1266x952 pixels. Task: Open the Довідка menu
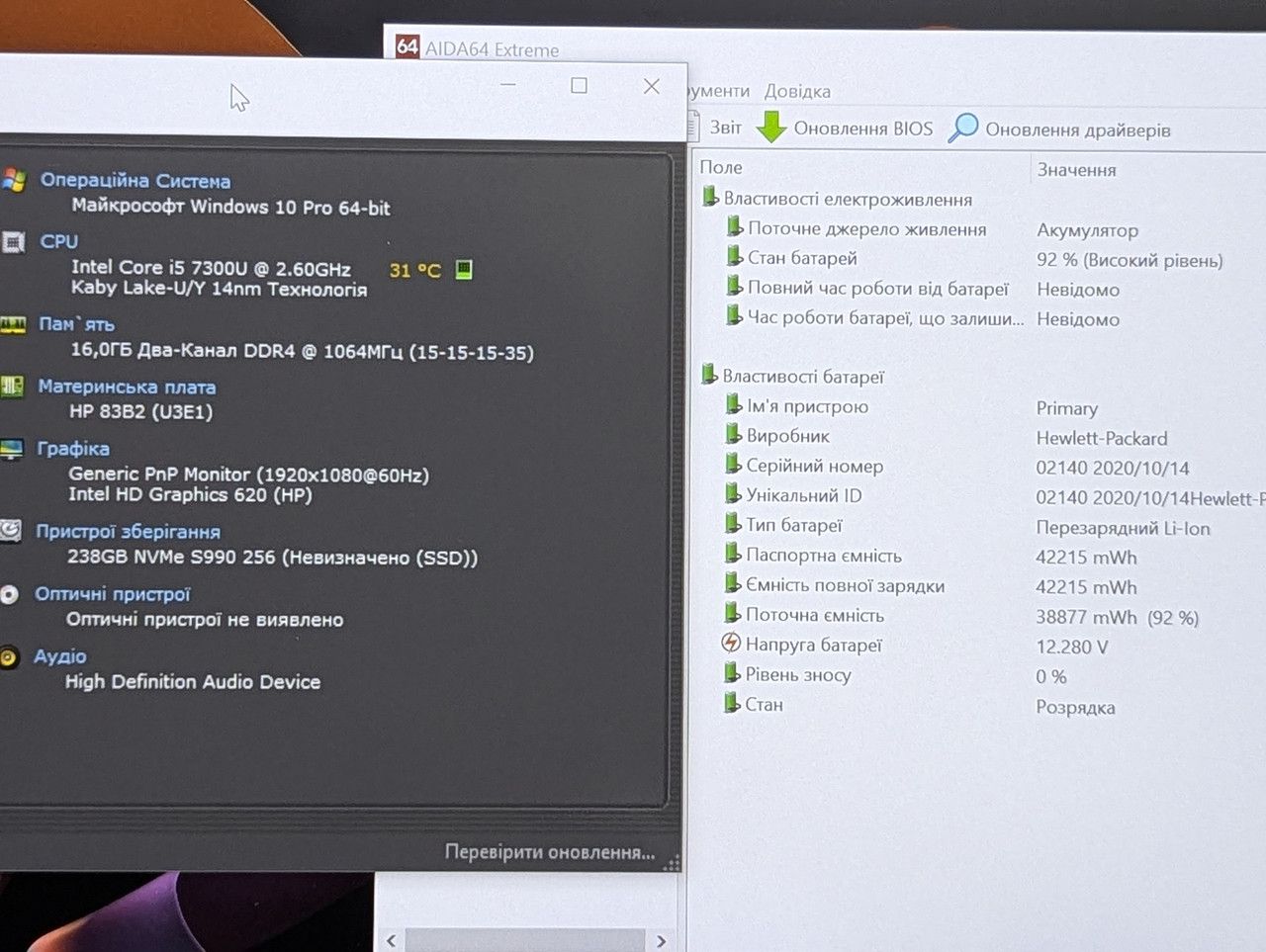797,91
